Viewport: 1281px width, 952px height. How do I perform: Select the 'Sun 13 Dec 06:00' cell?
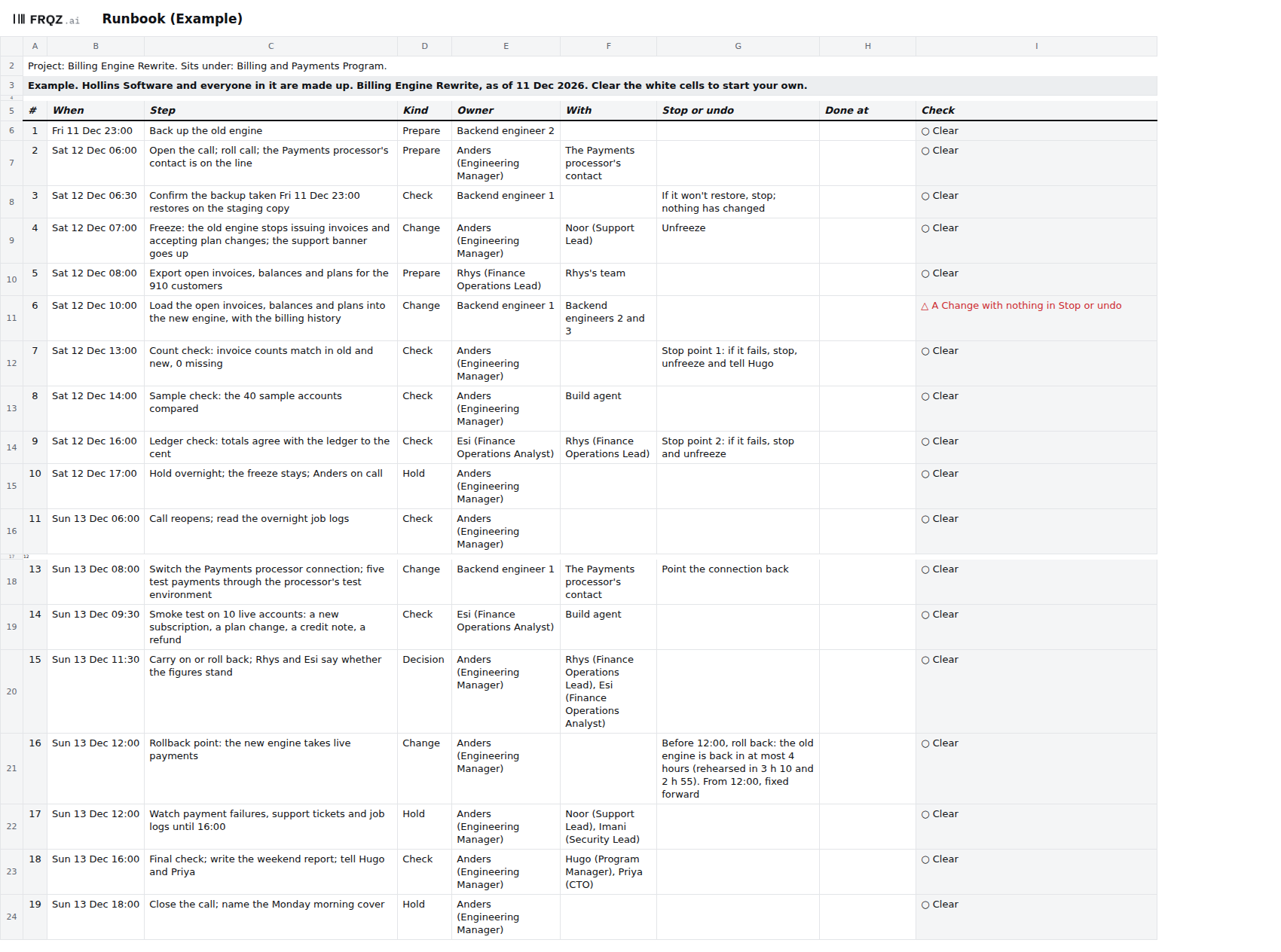(x=96, y=531)
